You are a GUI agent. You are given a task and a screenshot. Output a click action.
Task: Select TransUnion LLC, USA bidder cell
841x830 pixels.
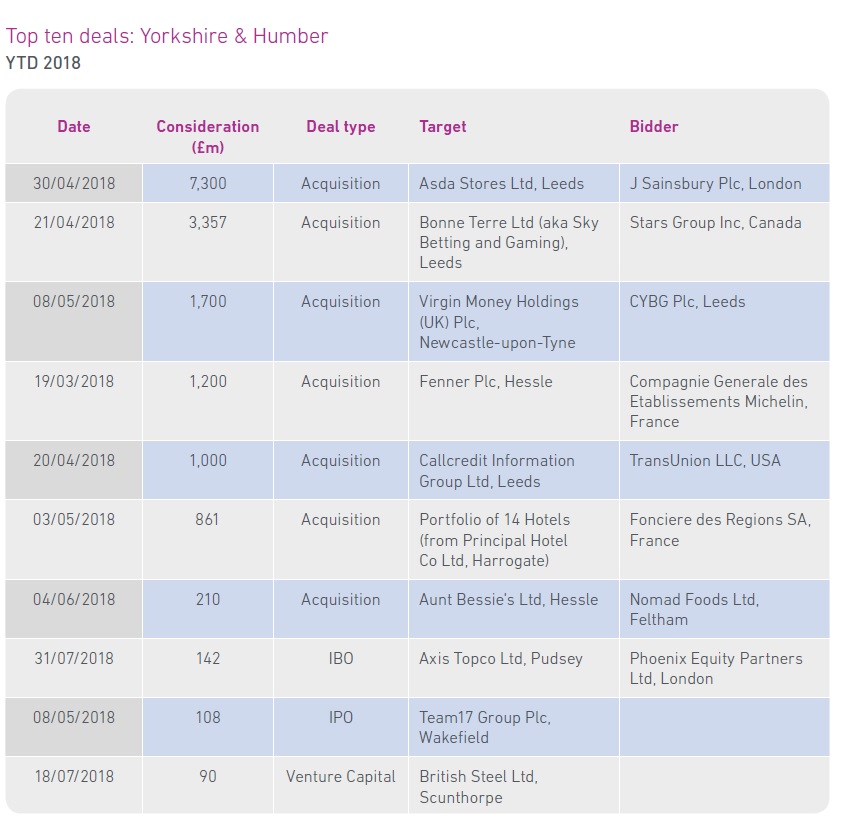[x=725, y=470]
